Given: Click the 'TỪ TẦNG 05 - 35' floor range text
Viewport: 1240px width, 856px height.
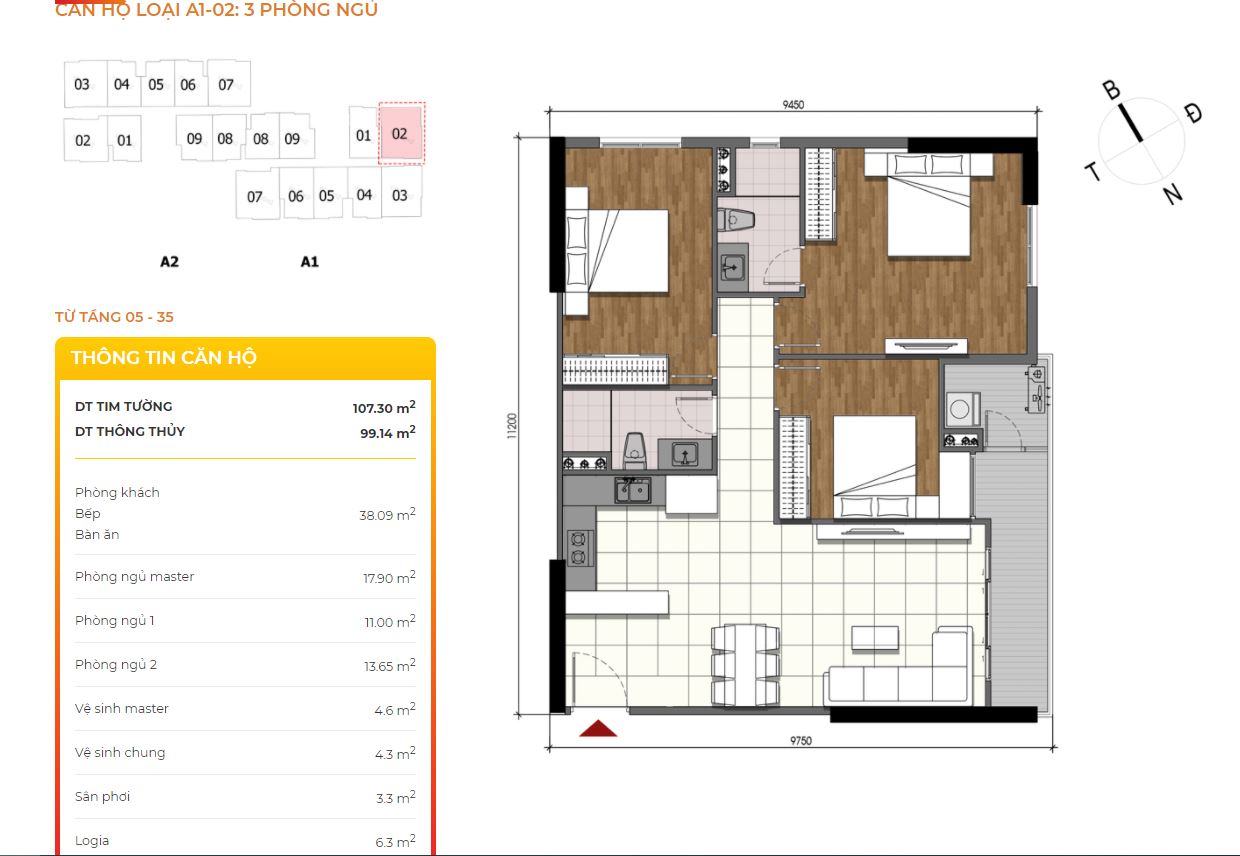Looking at the screenshot, I should pyautogui.click(x=114, y=317).
